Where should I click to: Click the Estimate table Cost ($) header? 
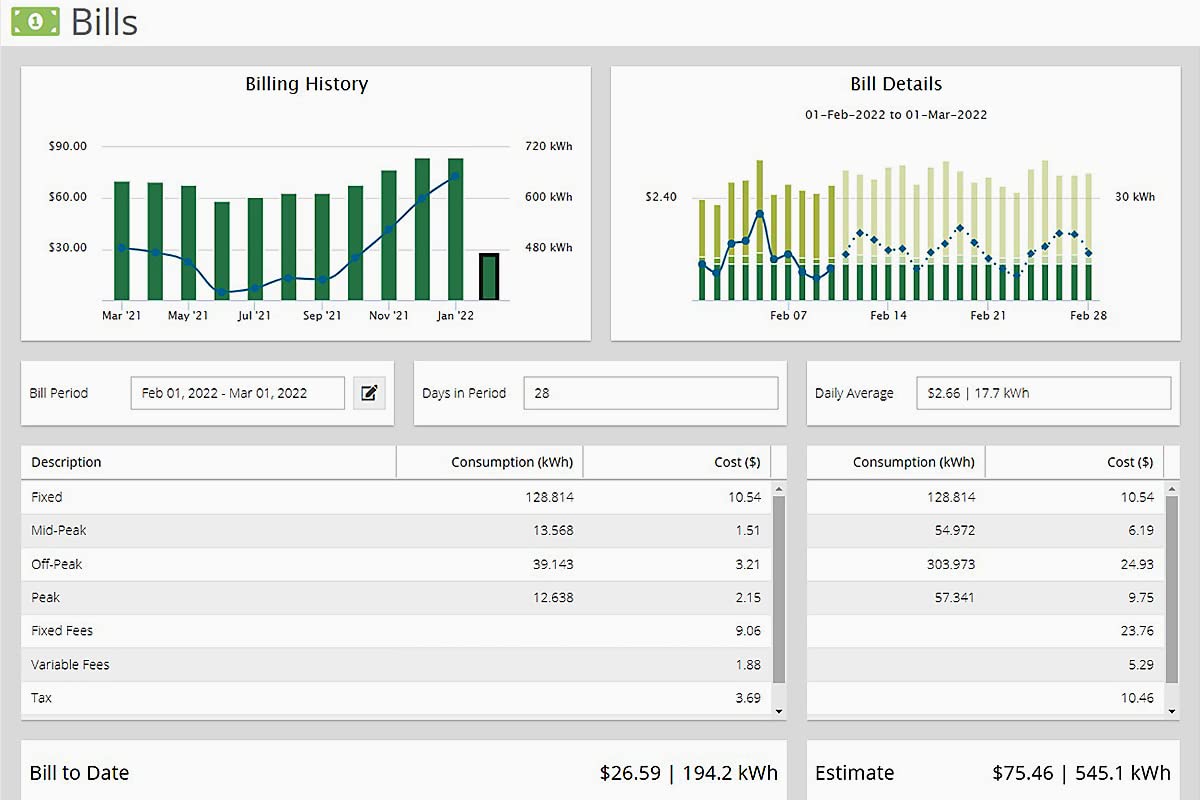(1074, 462)
